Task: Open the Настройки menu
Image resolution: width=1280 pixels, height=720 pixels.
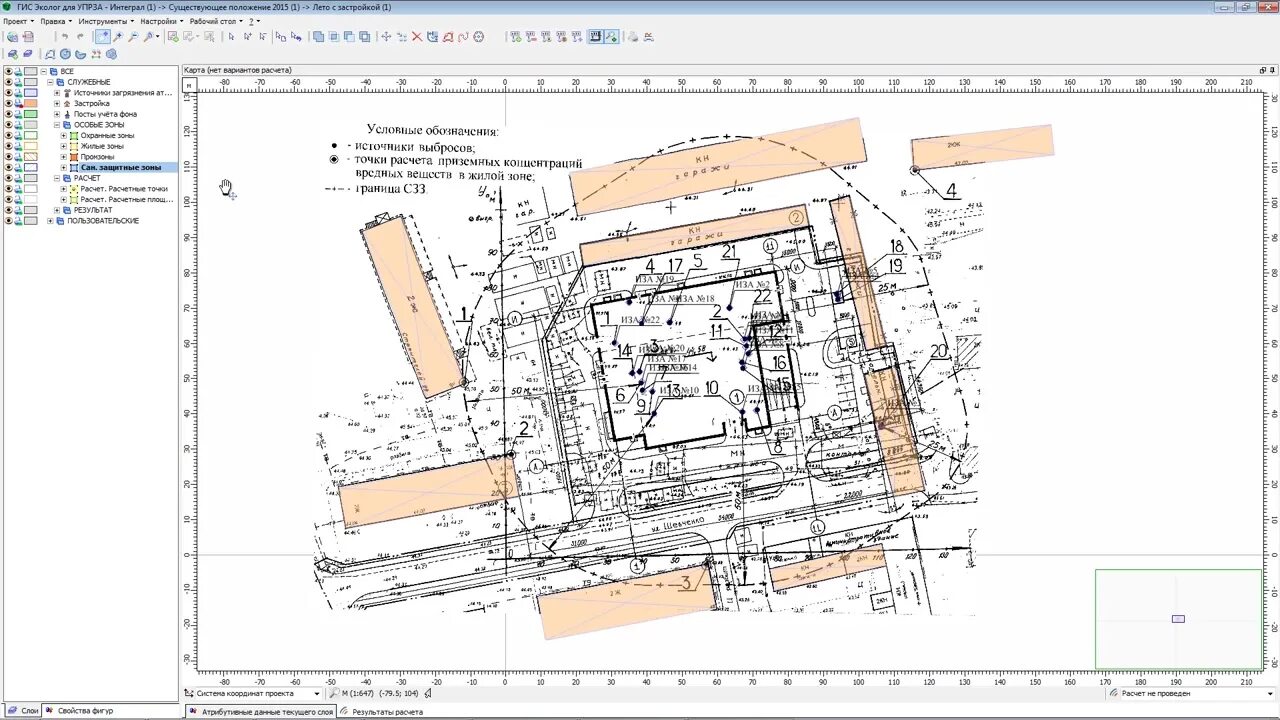Action: click(161, 21)
